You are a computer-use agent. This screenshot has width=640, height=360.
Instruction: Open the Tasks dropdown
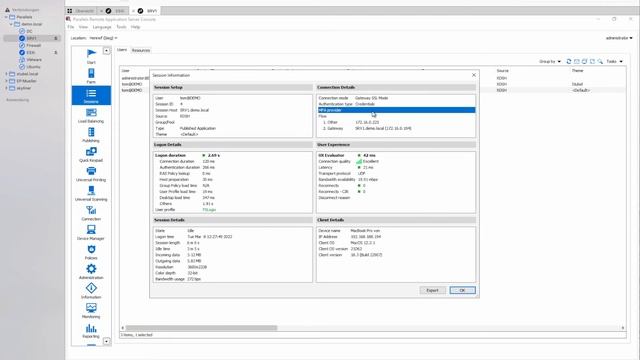point(614,61)
